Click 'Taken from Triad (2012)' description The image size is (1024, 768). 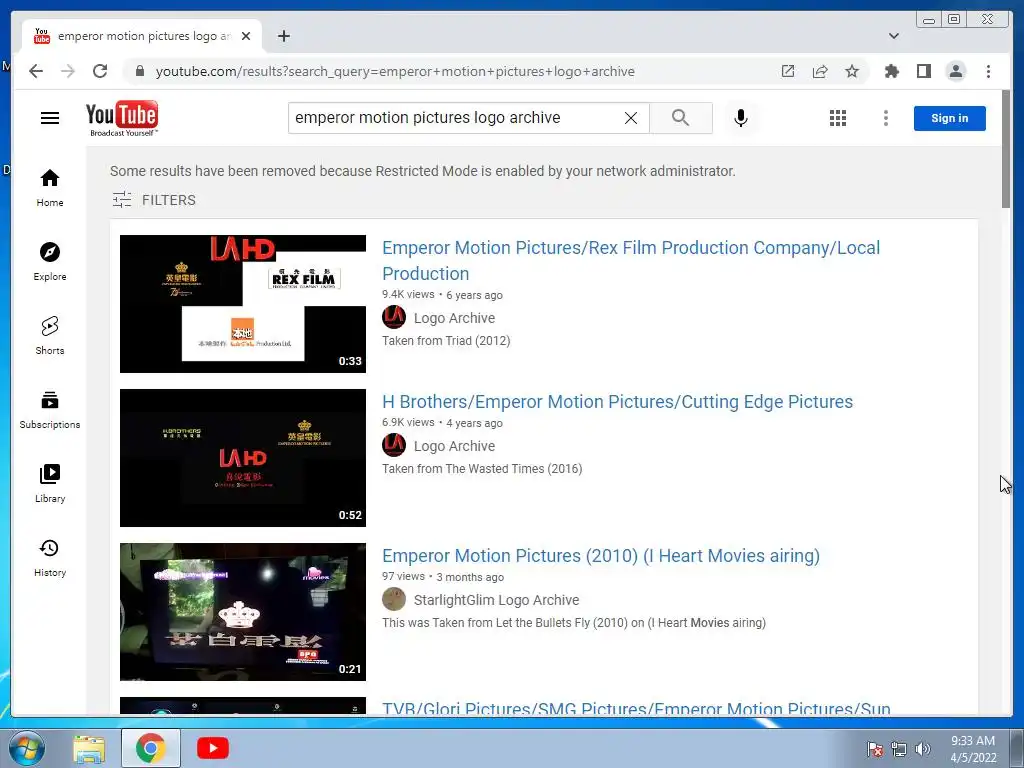[446, 341]
